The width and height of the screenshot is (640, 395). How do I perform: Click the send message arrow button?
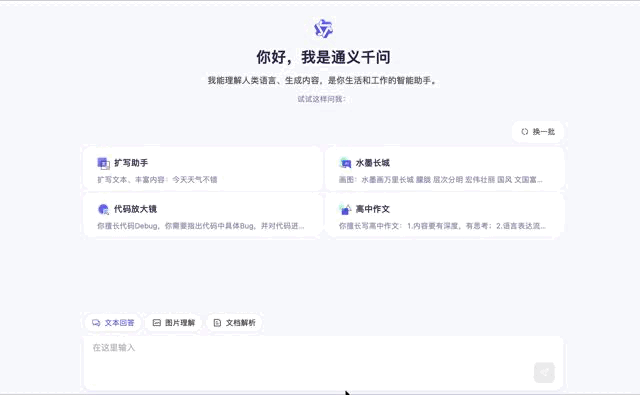[544, 372]
